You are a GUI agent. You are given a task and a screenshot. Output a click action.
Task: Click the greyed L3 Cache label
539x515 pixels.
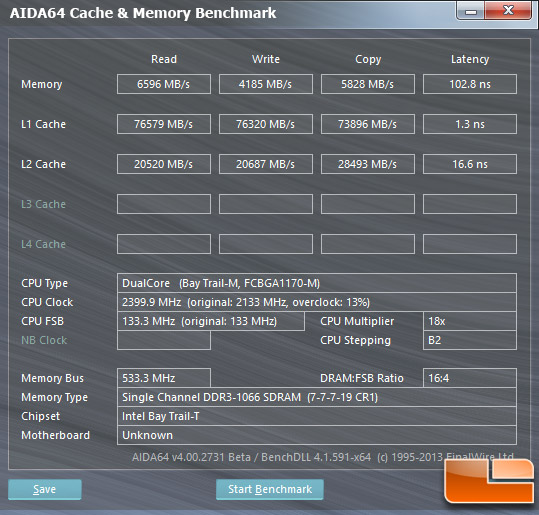point(43,204)
